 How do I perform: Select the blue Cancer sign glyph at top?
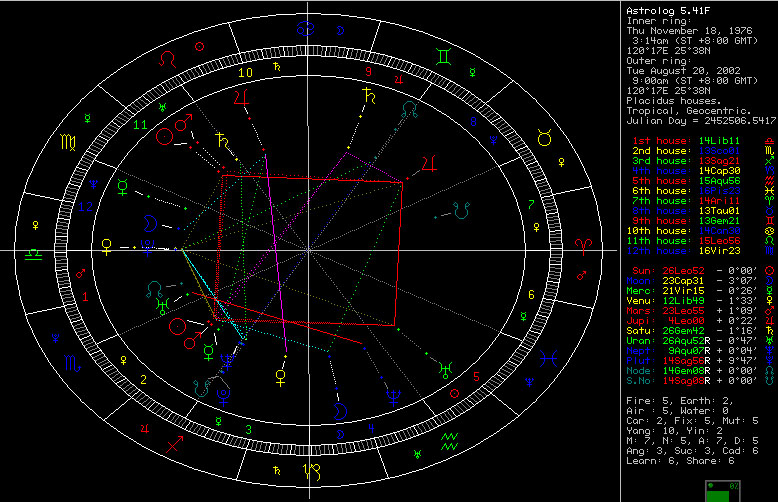pos(345,30)
